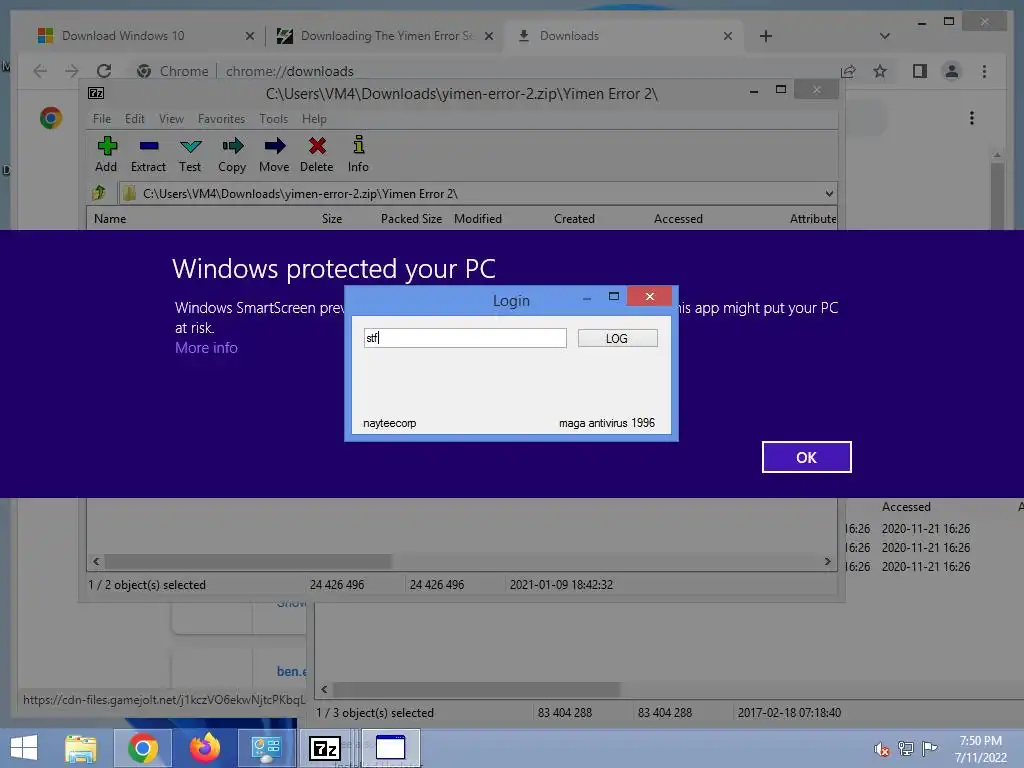The image size is (1024, 768).
Task: Click the taskbar clock showing 7:50 PM
Action: click(980, 748)
